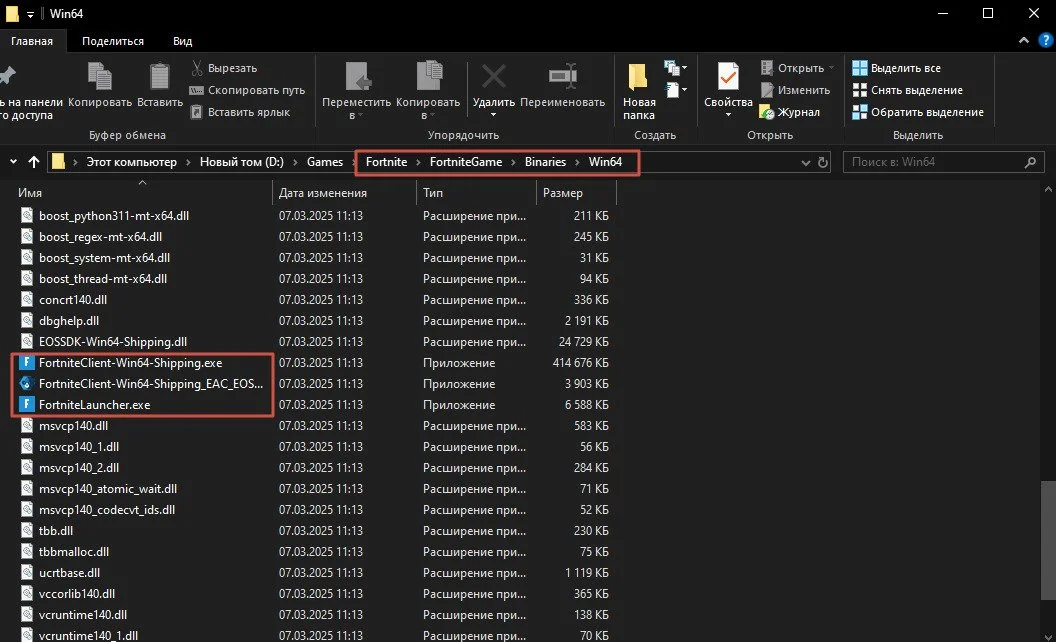Screen dimensions: 1056x642
Task: Select tbbmalloc.dll file
Action: coord(74,552)
